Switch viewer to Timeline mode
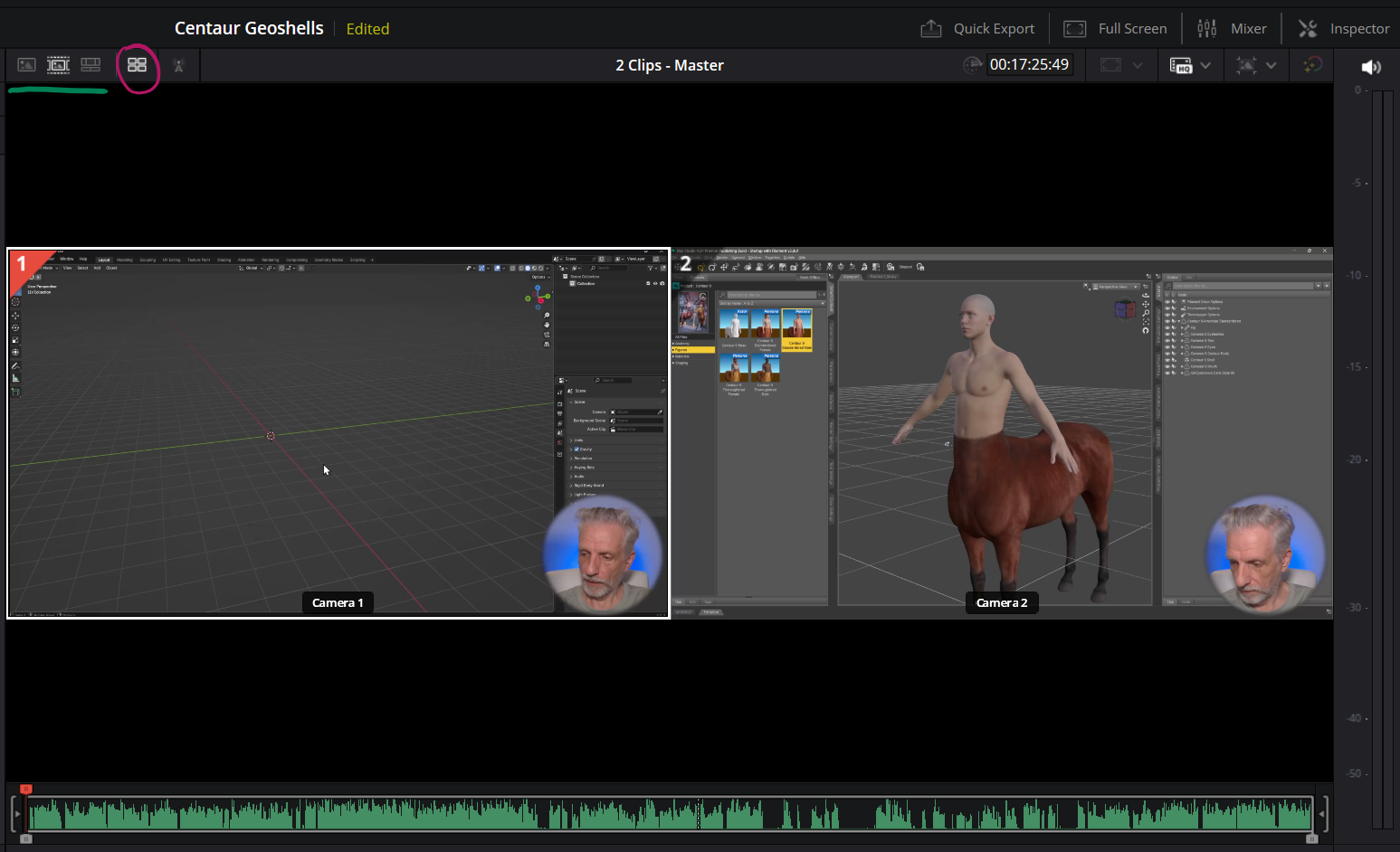The width and height of the screenshot is (1400, 852). (x=90, y=65)
